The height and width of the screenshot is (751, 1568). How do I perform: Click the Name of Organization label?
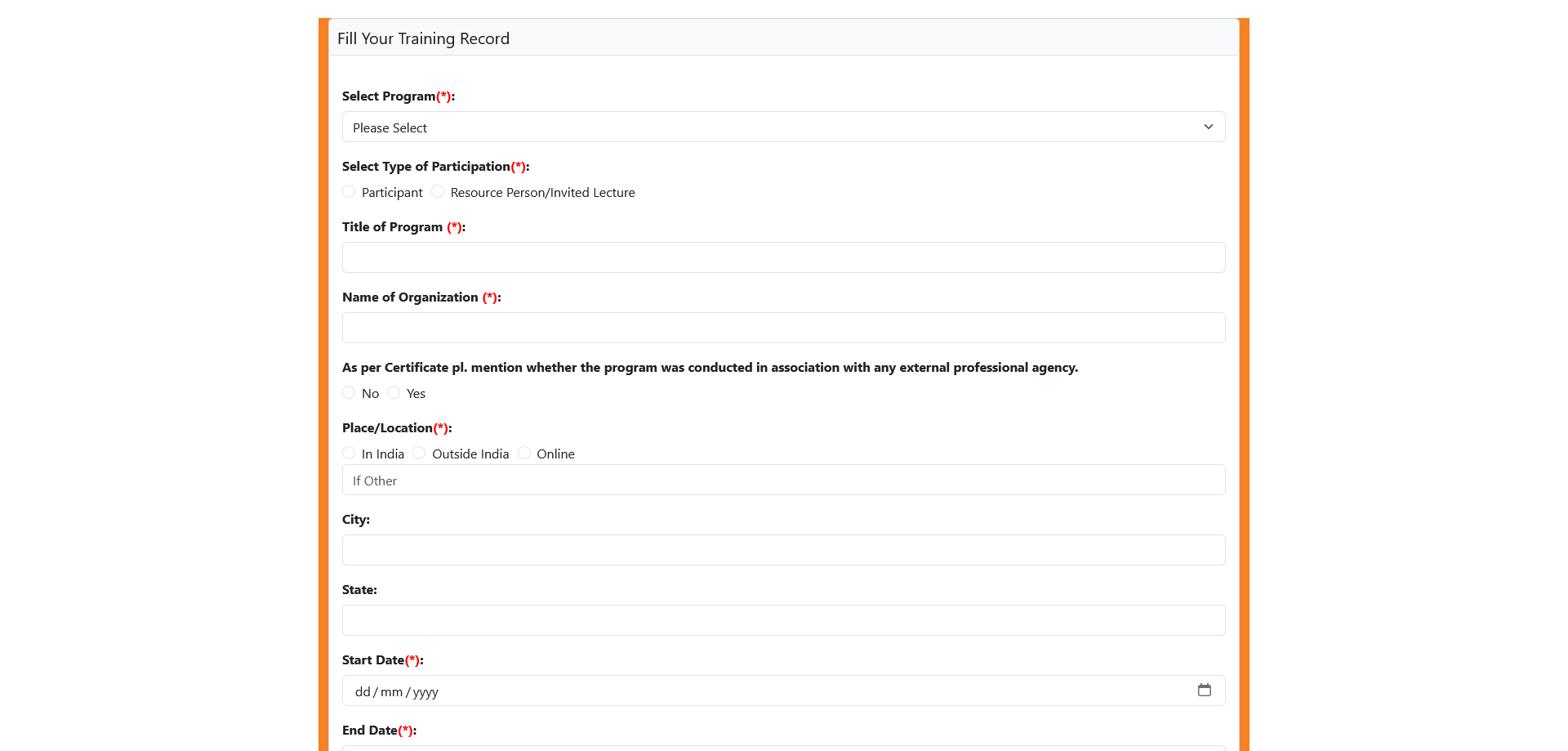pos(421,297)
